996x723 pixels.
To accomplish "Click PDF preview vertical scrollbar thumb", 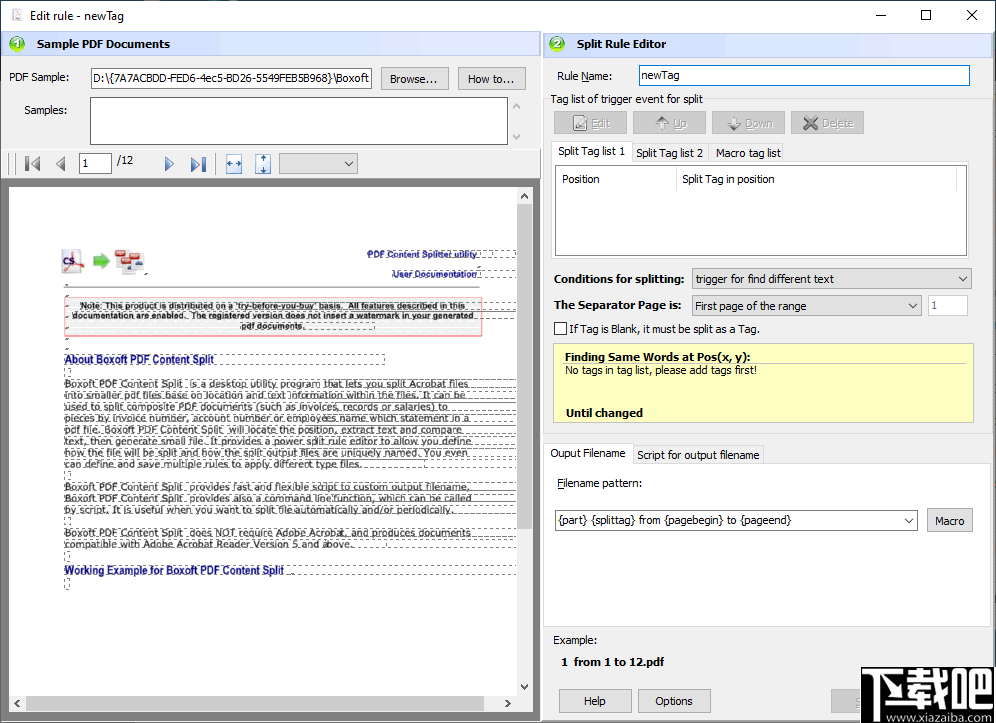I will click(524, 367).
